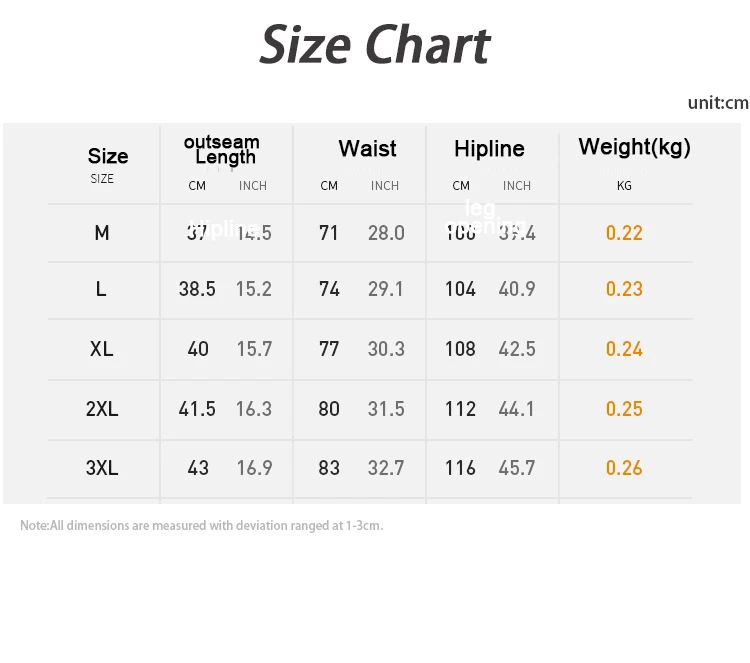Click the unit:cm label

coord(717,103)
